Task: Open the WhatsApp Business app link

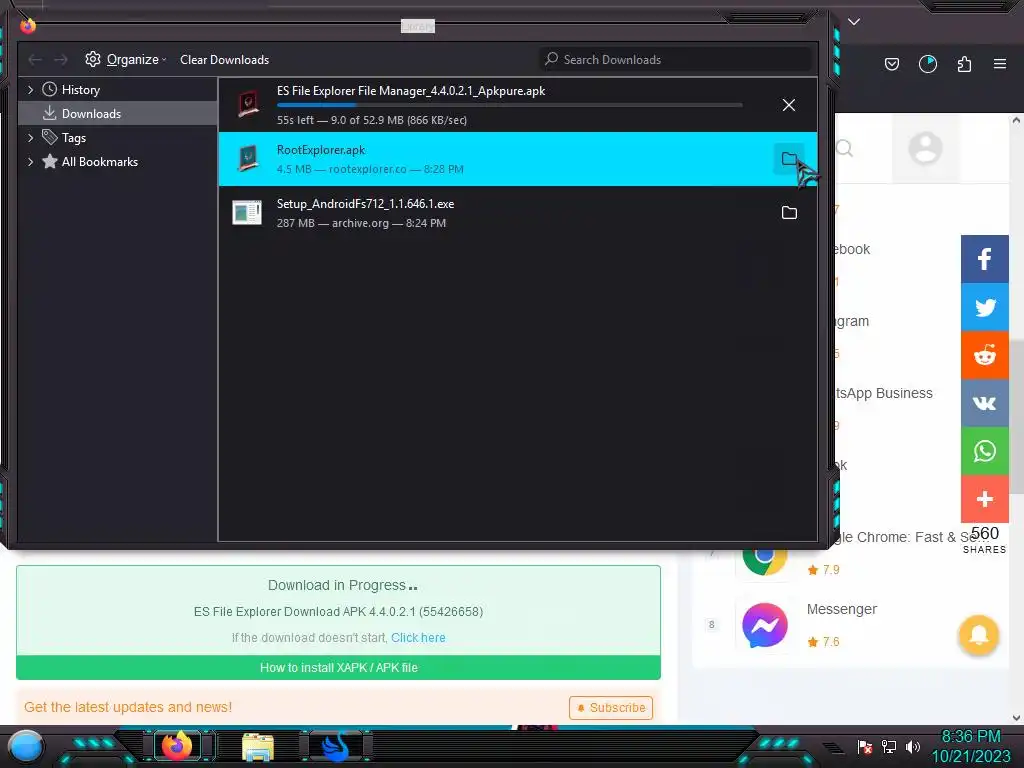Action: tap(884, 393)
